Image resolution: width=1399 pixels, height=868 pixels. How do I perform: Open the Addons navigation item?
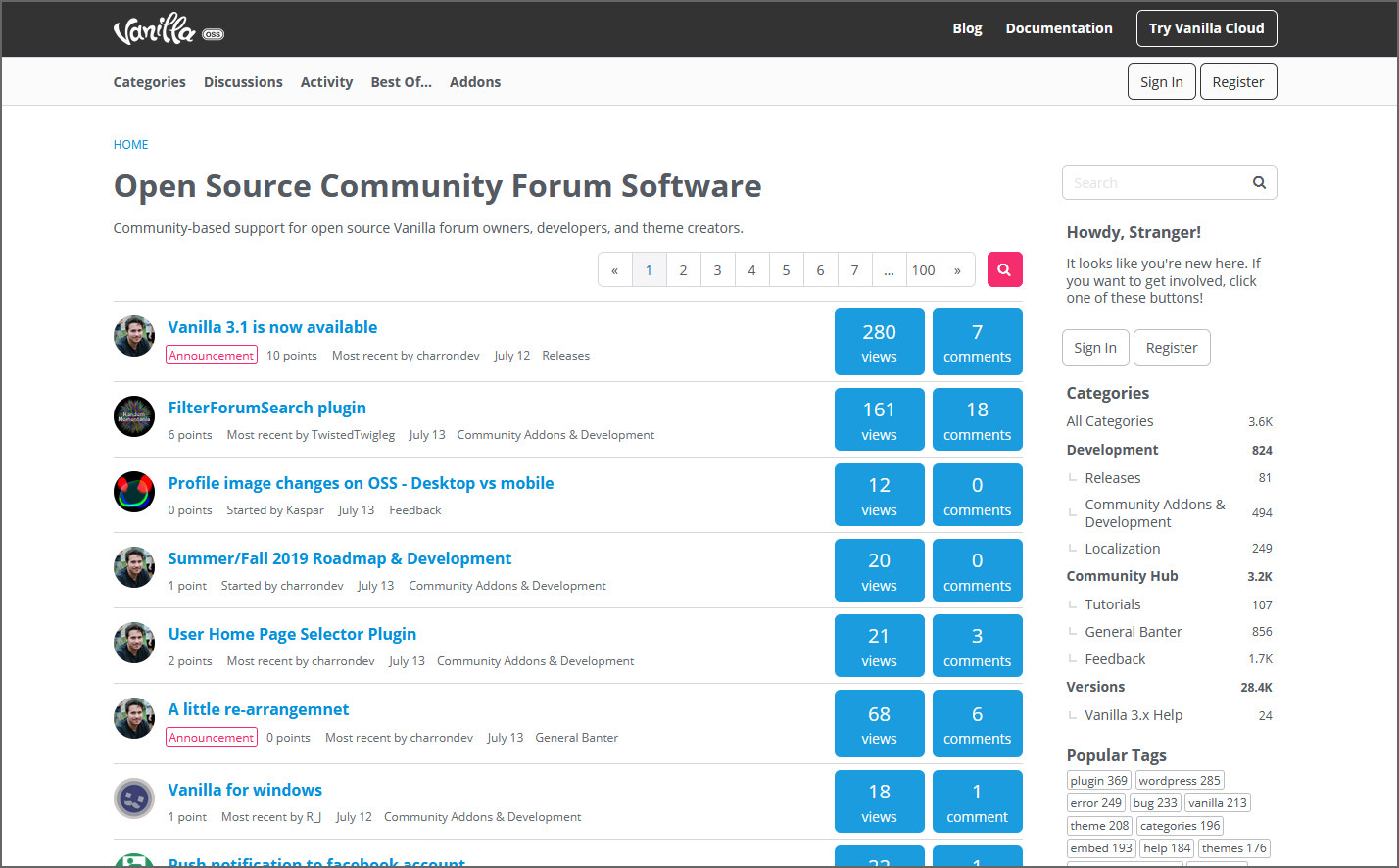tap(475, 82)
